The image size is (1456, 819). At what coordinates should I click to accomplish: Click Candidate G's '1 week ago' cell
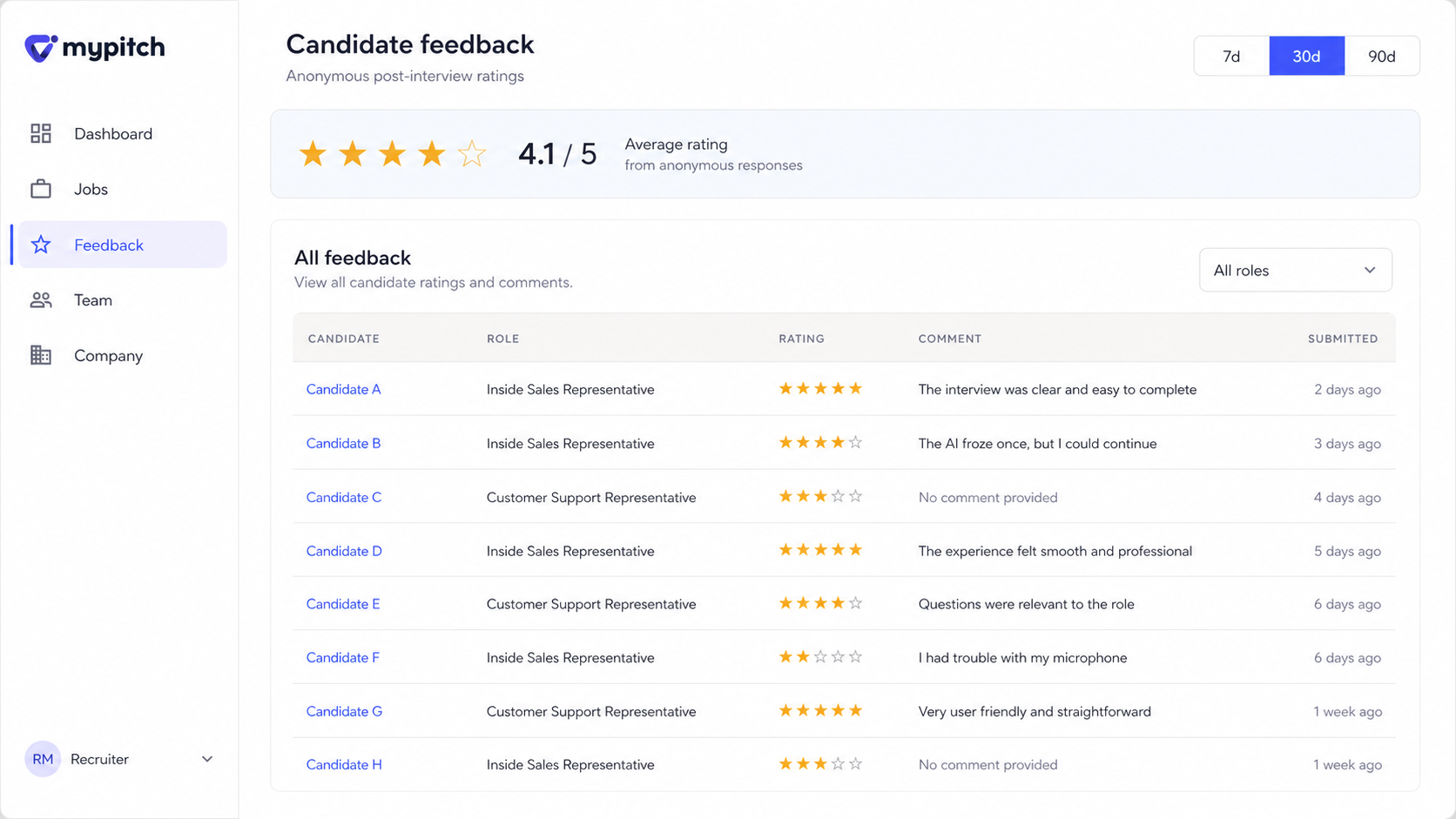tap(1347, 711)
